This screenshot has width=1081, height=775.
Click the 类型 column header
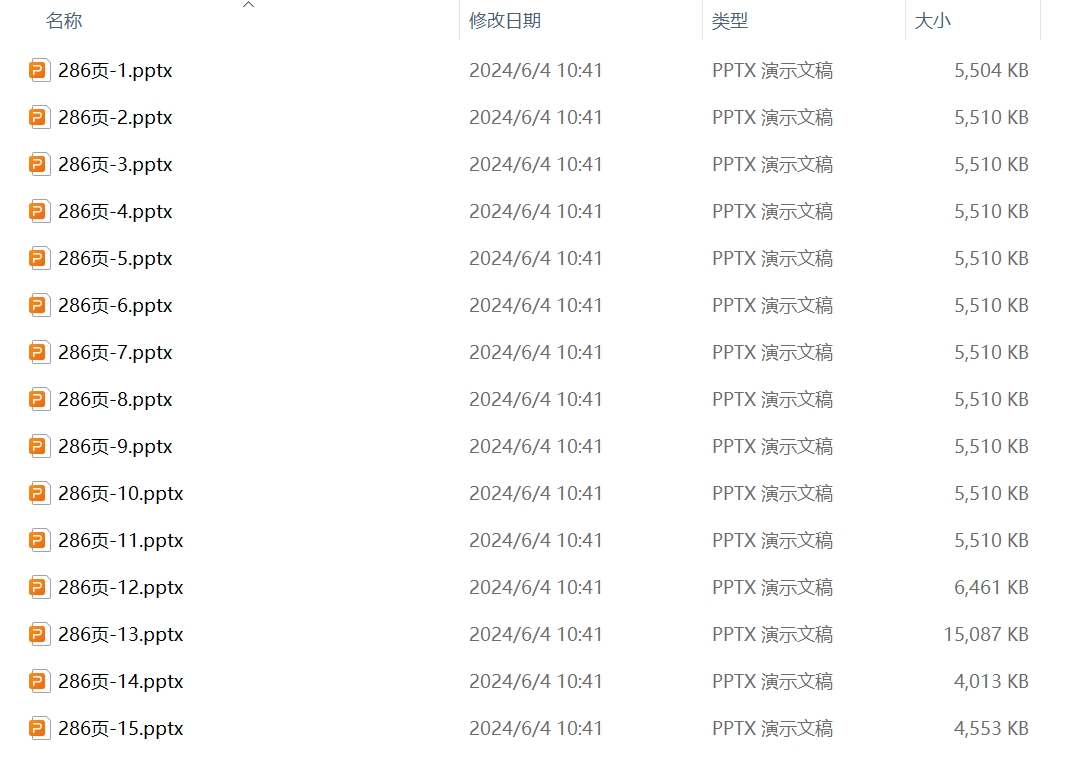tap(730, 21)
